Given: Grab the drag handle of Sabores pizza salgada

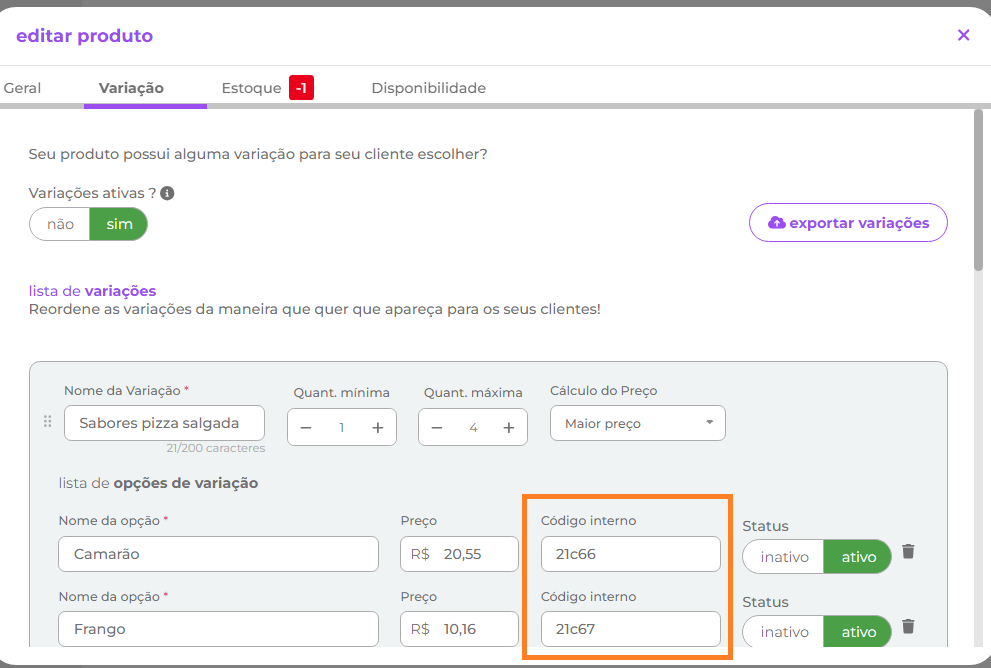Looking at the screenshot, I should 47,422.
